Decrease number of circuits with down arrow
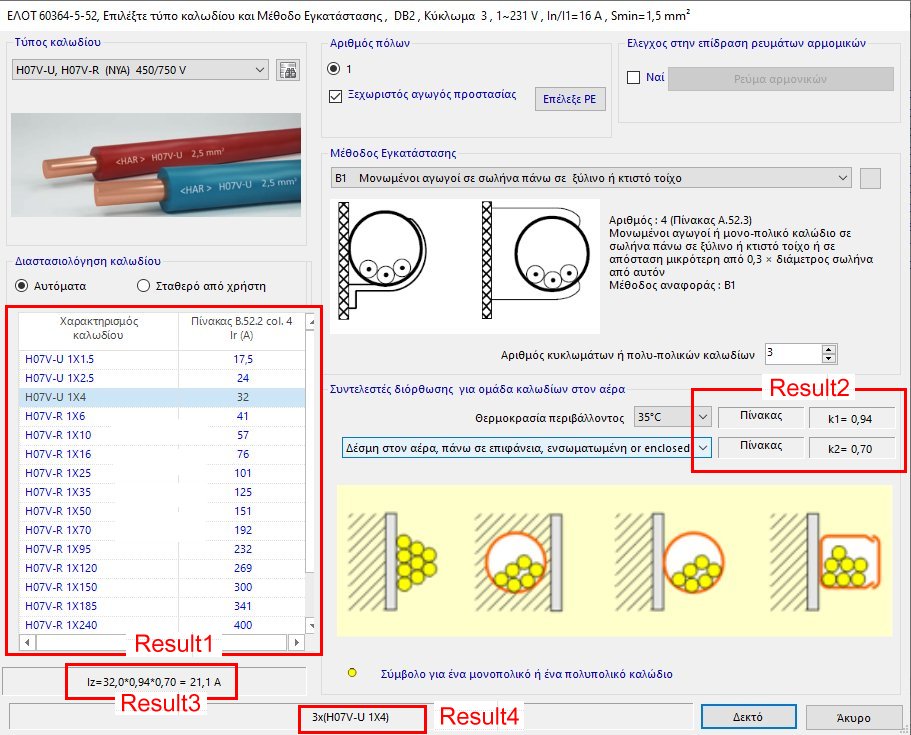The width and height of the screenshot is (911, 735). pyautogui.click(x=829, y=358)
